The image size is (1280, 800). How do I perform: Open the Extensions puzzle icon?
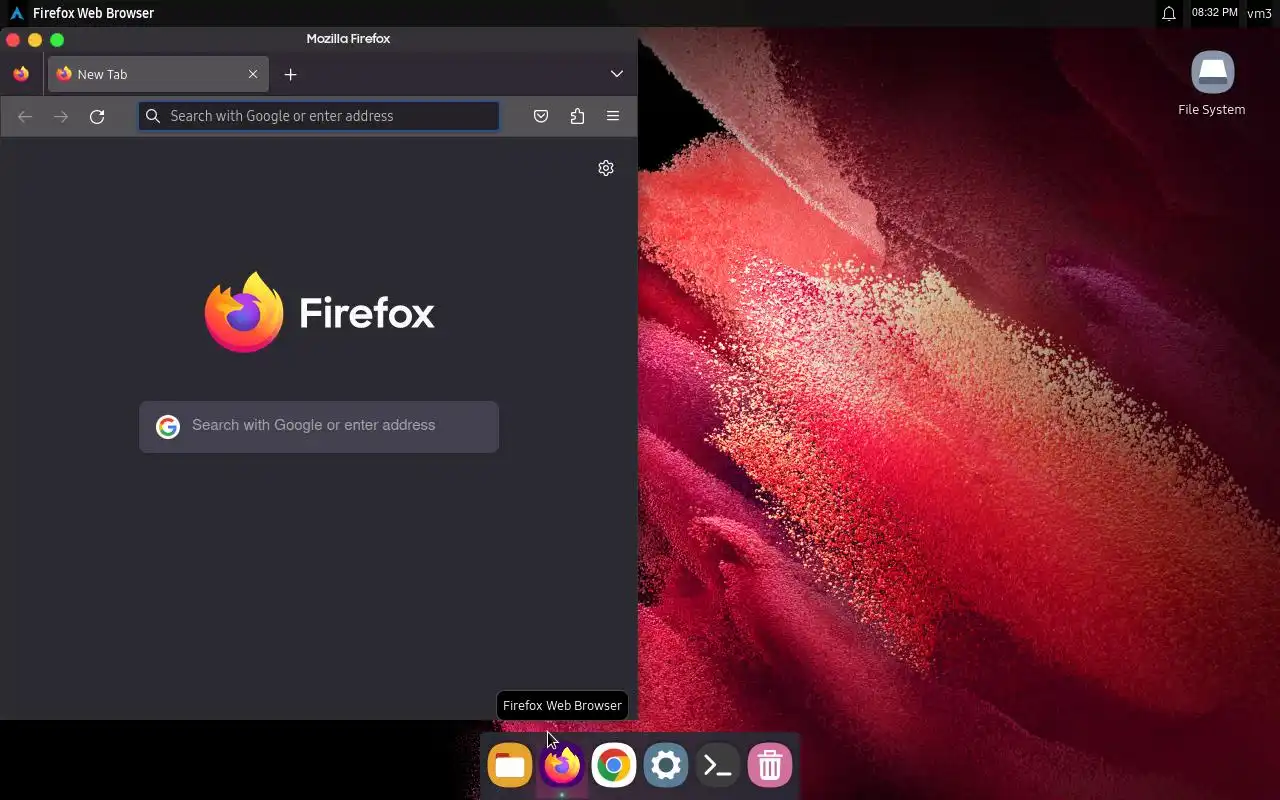click(x=577, y=116)
